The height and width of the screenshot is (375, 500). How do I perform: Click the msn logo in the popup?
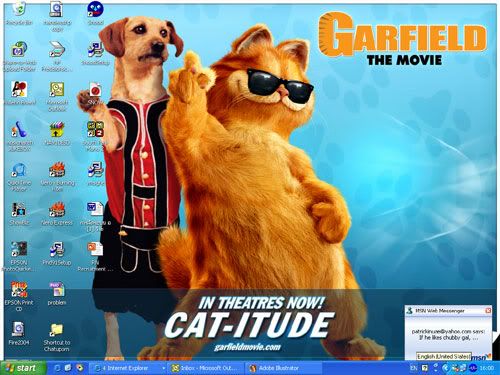[481, 357]
